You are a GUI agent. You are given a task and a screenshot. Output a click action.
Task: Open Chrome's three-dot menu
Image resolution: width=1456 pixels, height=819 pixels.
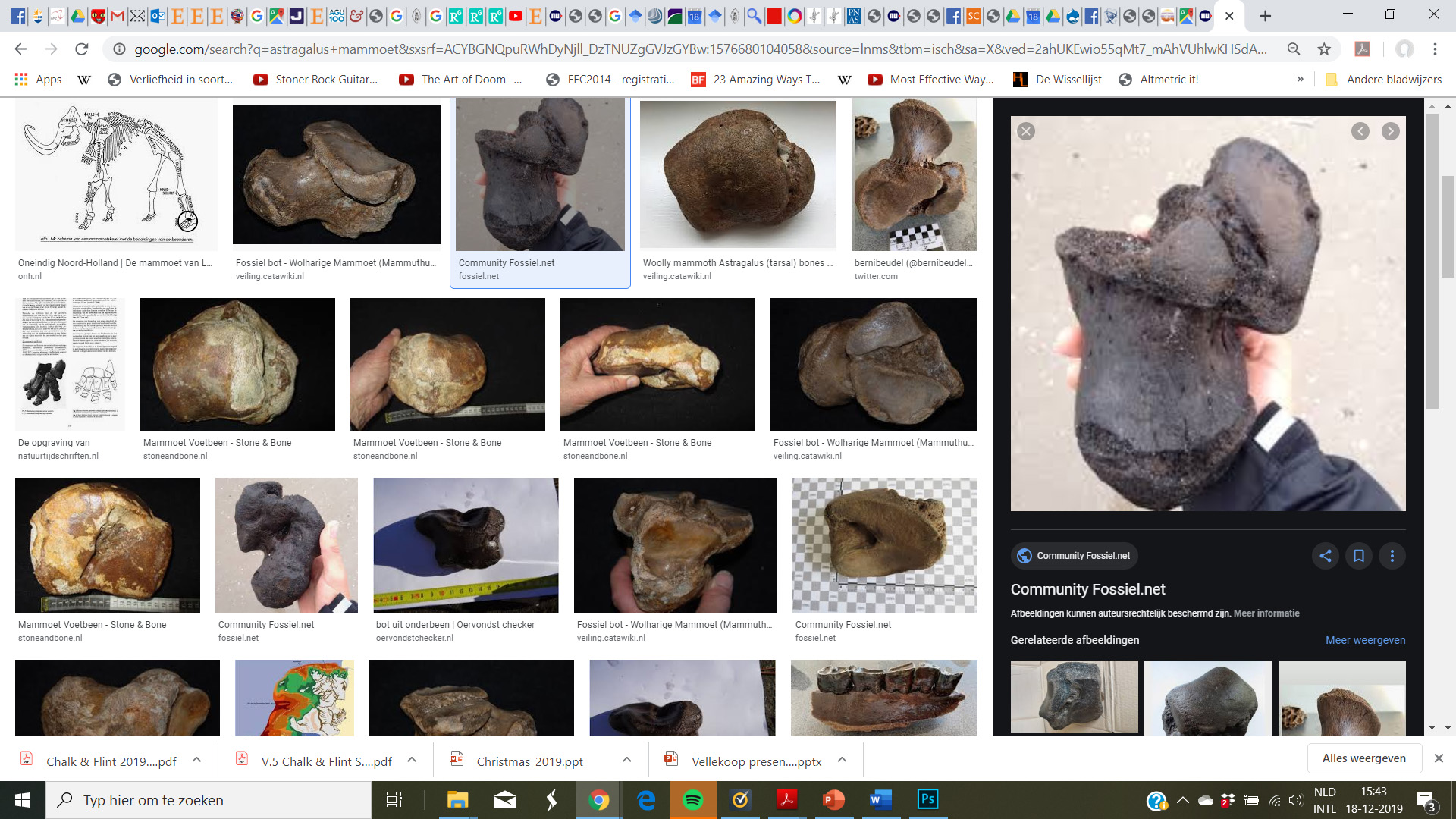point(1435,49)
